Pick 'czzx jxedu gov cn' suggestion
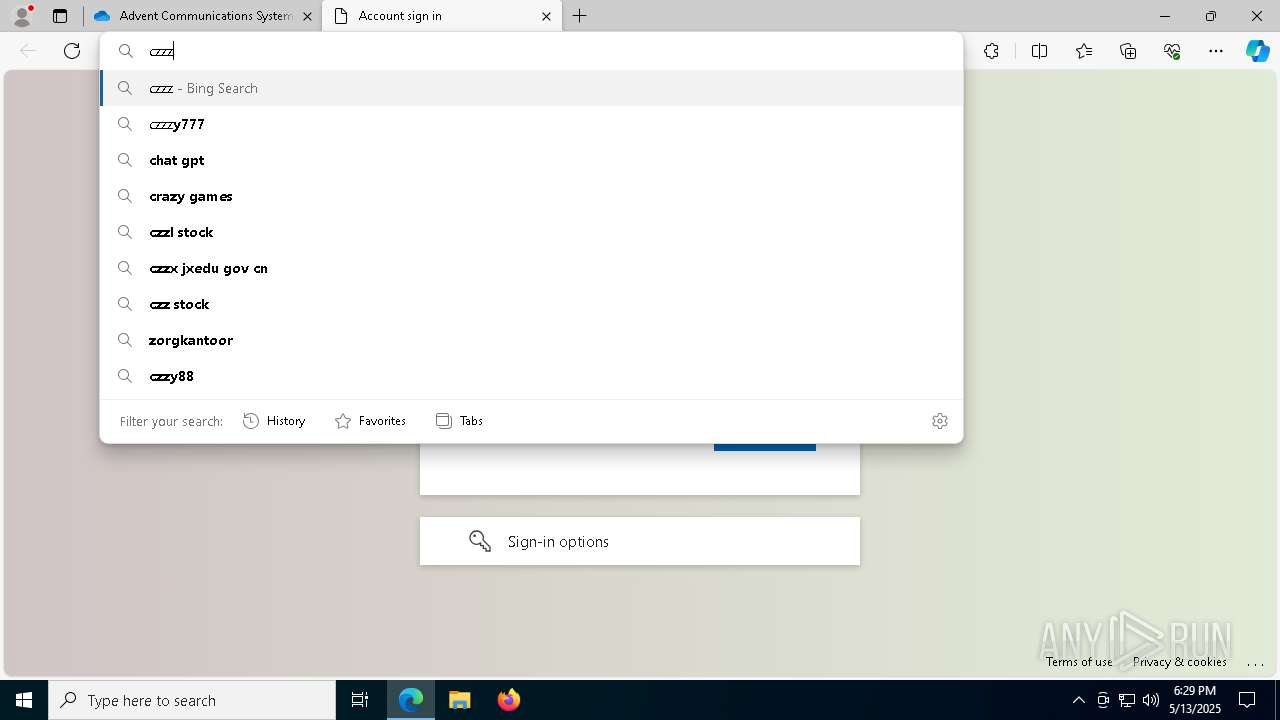The width and height of the screenshot is (1280, 720). [x=532, y=268]
